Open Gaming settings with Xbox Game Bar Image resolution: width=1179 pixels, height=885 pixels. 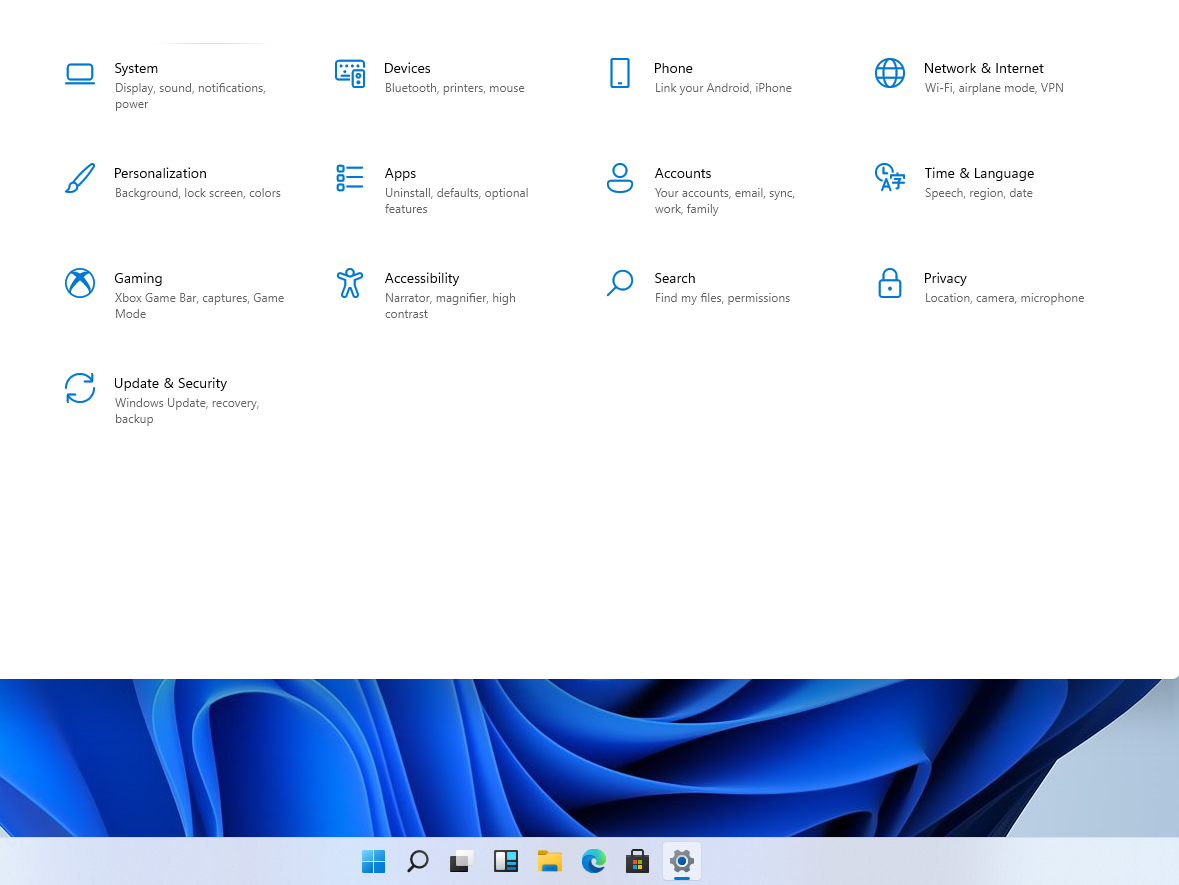tap(138, 278)
